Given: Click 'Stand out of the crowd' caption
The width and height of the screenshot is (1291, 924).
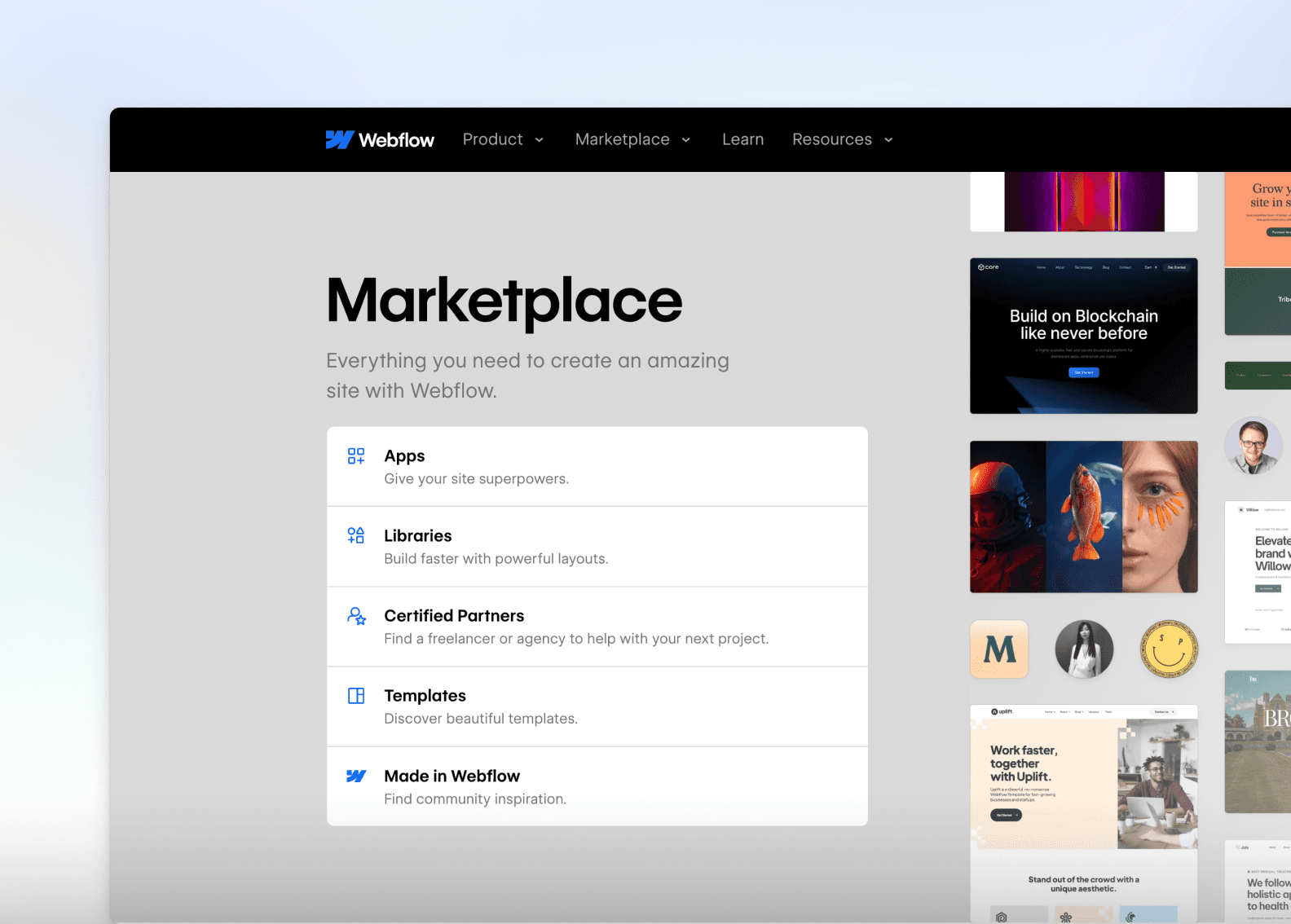Looking at the screenshot, I should click(1084, 884).
